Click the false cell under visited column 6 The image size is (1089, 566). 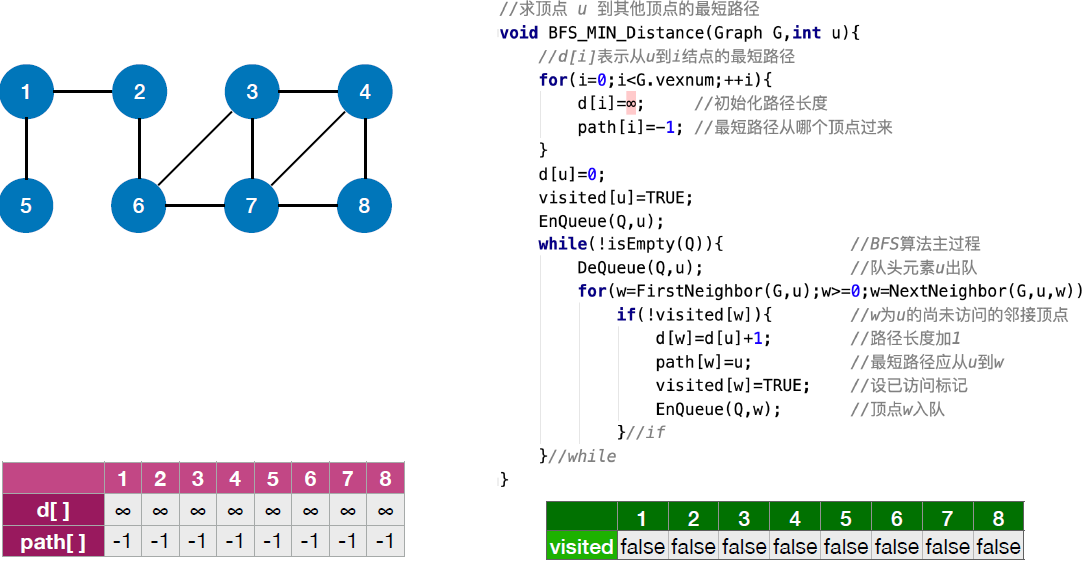click(x=897, y=546)
